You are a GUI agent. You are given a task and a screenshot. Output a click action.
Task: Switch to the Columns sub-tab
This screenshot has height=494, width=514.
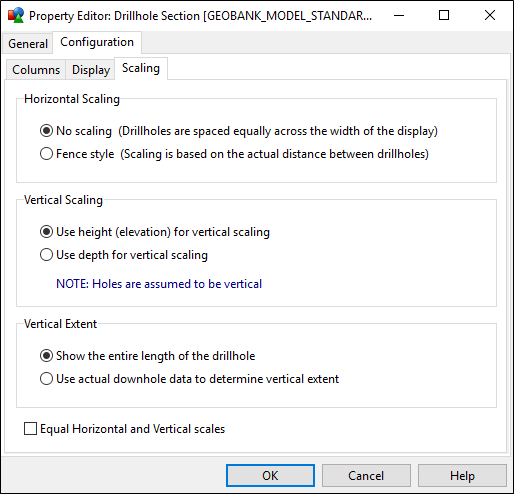36,70
